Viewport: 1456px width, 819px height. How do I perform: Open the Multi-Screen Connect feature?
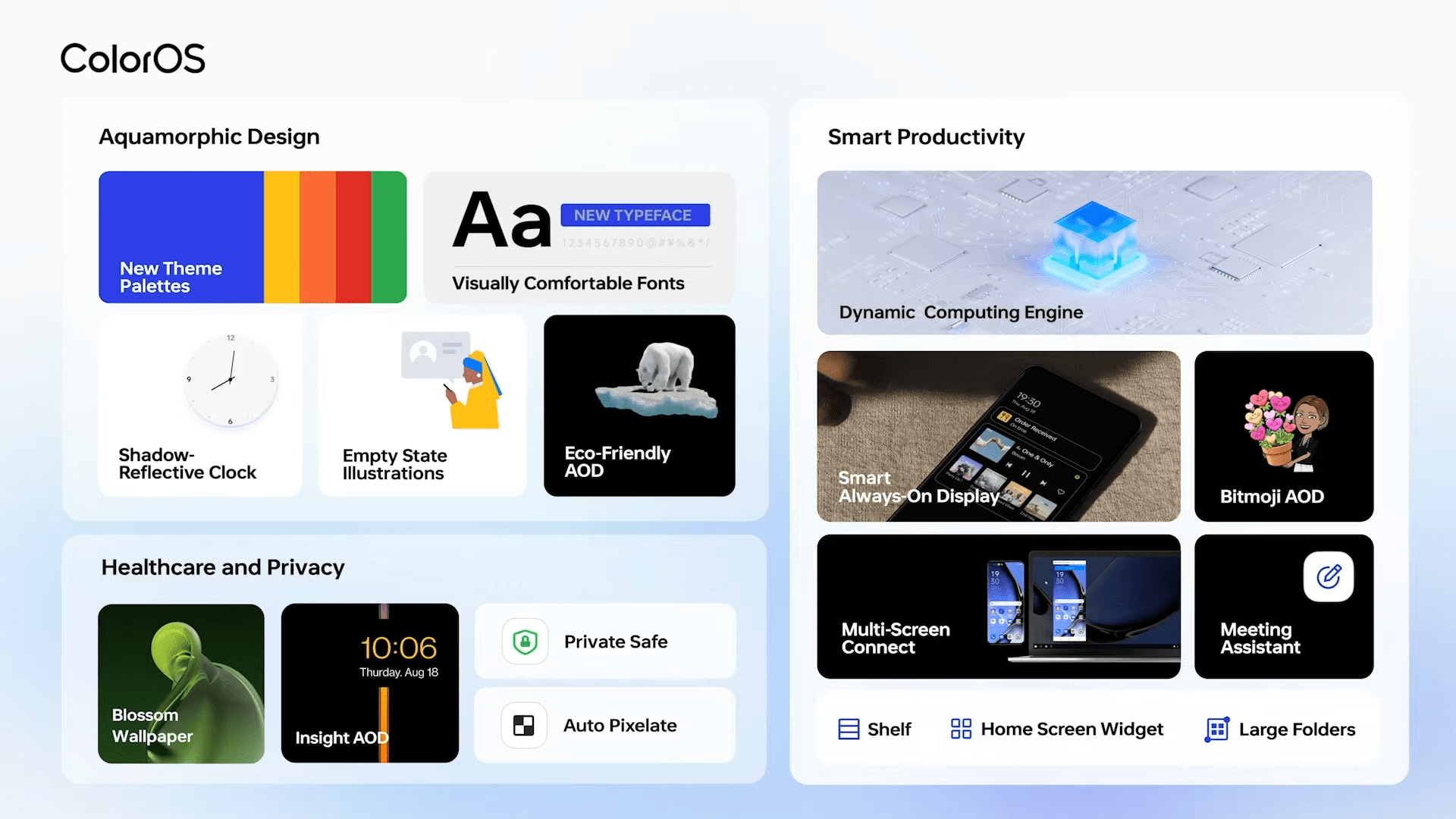(x=998, y=607)
